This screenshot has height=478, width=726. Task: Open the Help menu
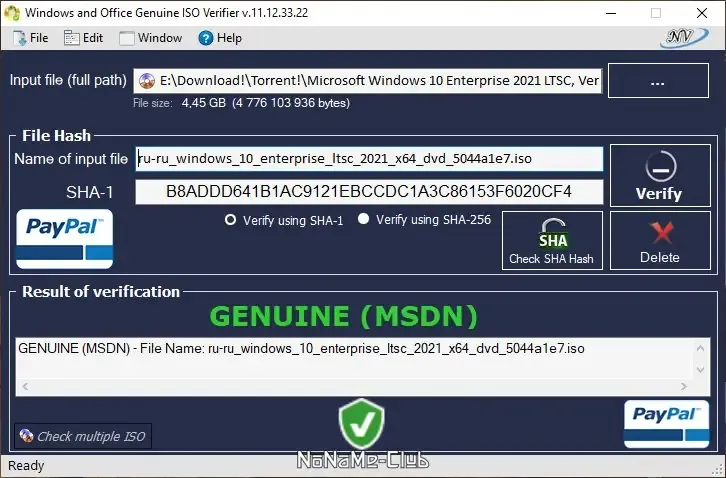pos(220,38)
